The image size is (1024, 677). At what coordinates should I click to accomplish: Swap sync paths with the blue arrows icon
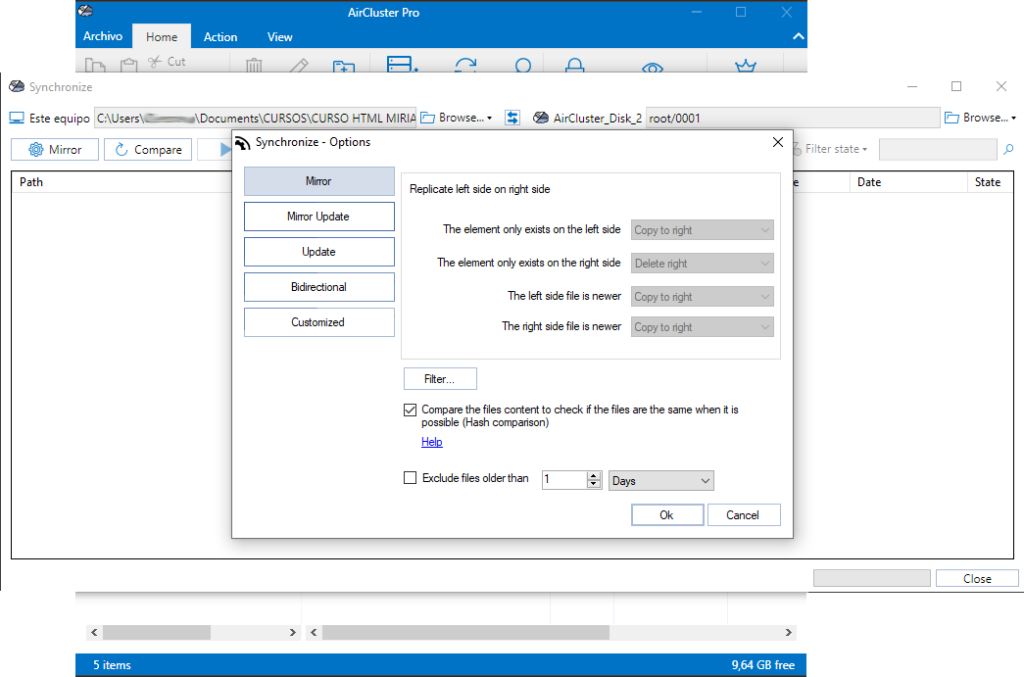[512, 117]
